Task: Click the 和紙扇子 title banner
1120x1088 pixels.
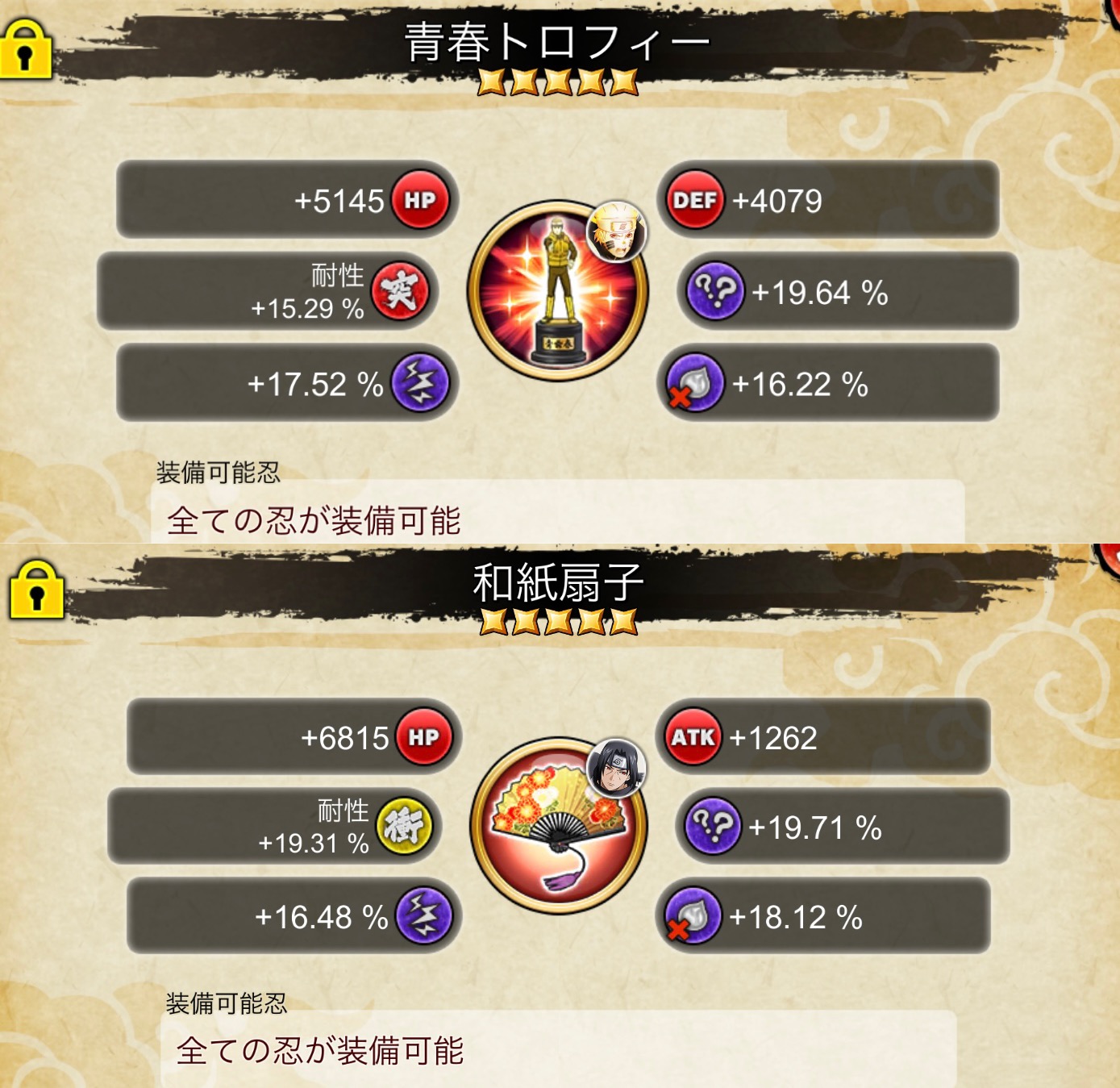Action: coord(558,582)
